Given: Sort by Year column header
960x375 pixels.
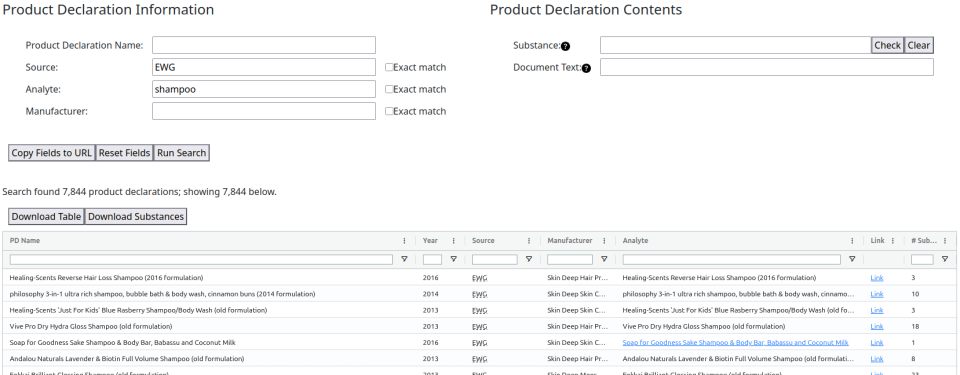Looking at the screenshot, I should tap(430, 241).
